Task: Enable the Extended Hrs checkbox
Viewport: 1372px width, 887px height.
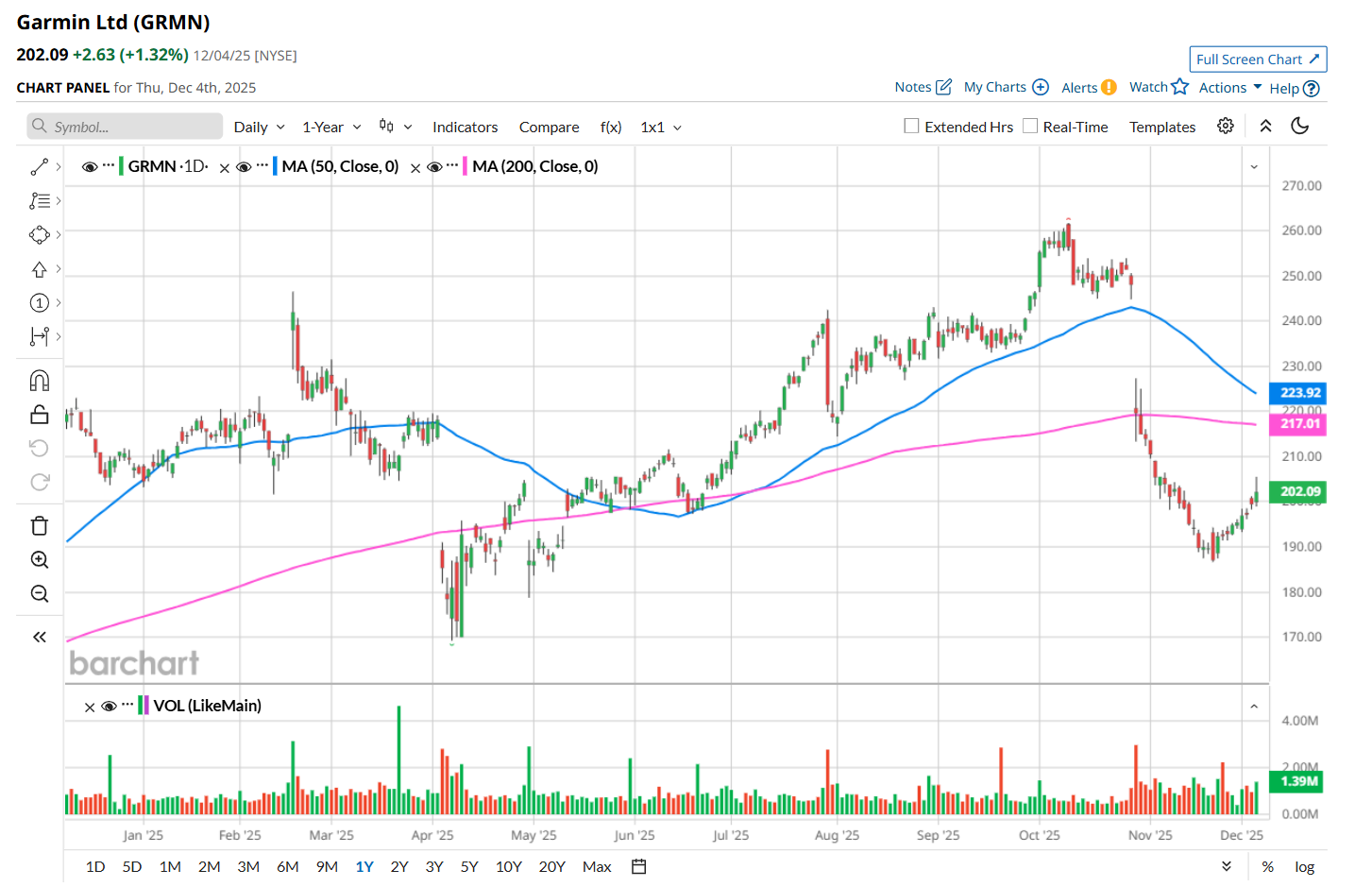Action: (911, 127)
